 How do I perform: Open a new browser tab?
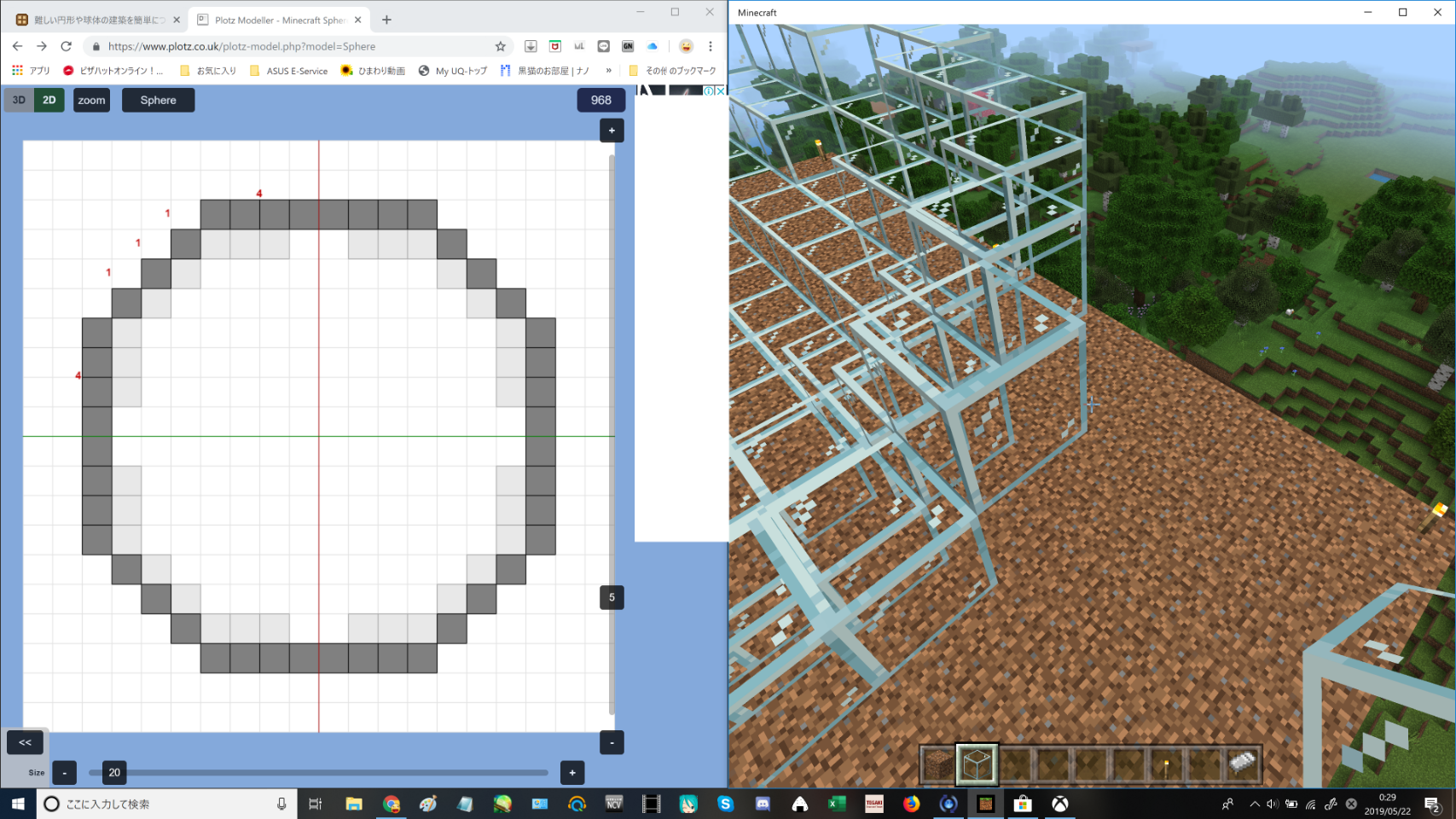[386, 20]
